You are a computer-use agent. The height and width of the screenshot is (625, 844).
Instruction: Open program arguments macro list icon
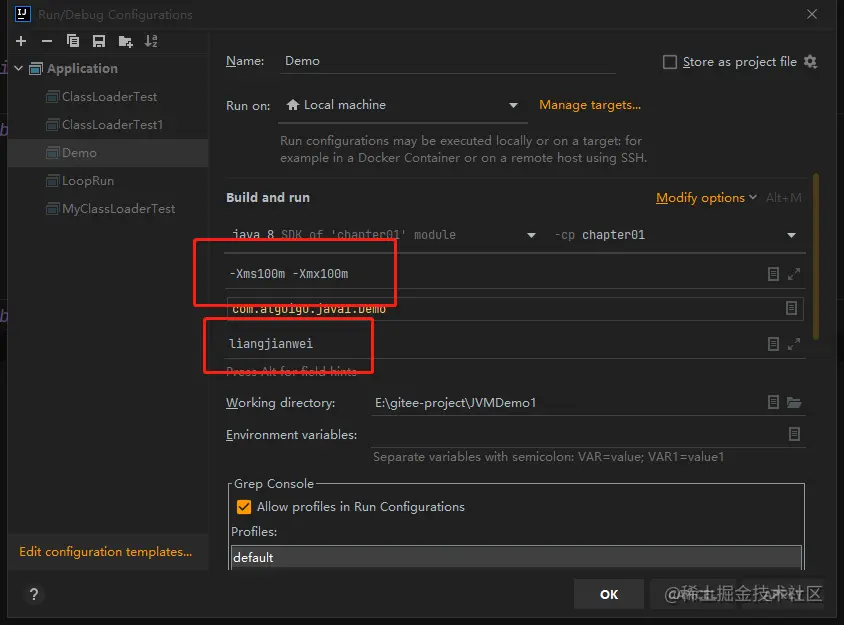(773, 344)
